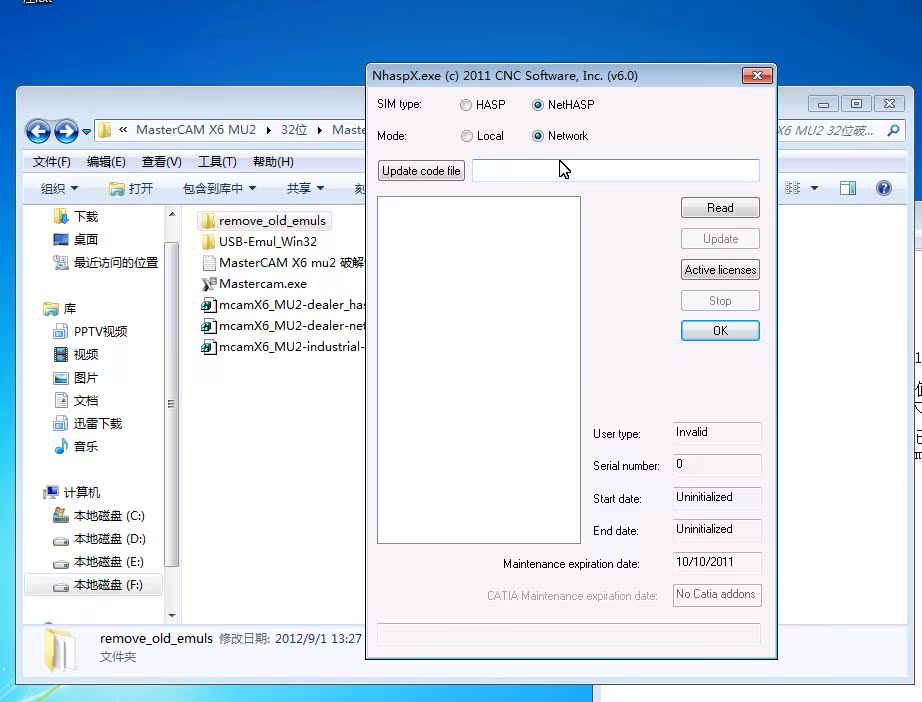Select 最近访问的位置 in navigation pane
The image size is (922, 702).
tap(106, 262)
